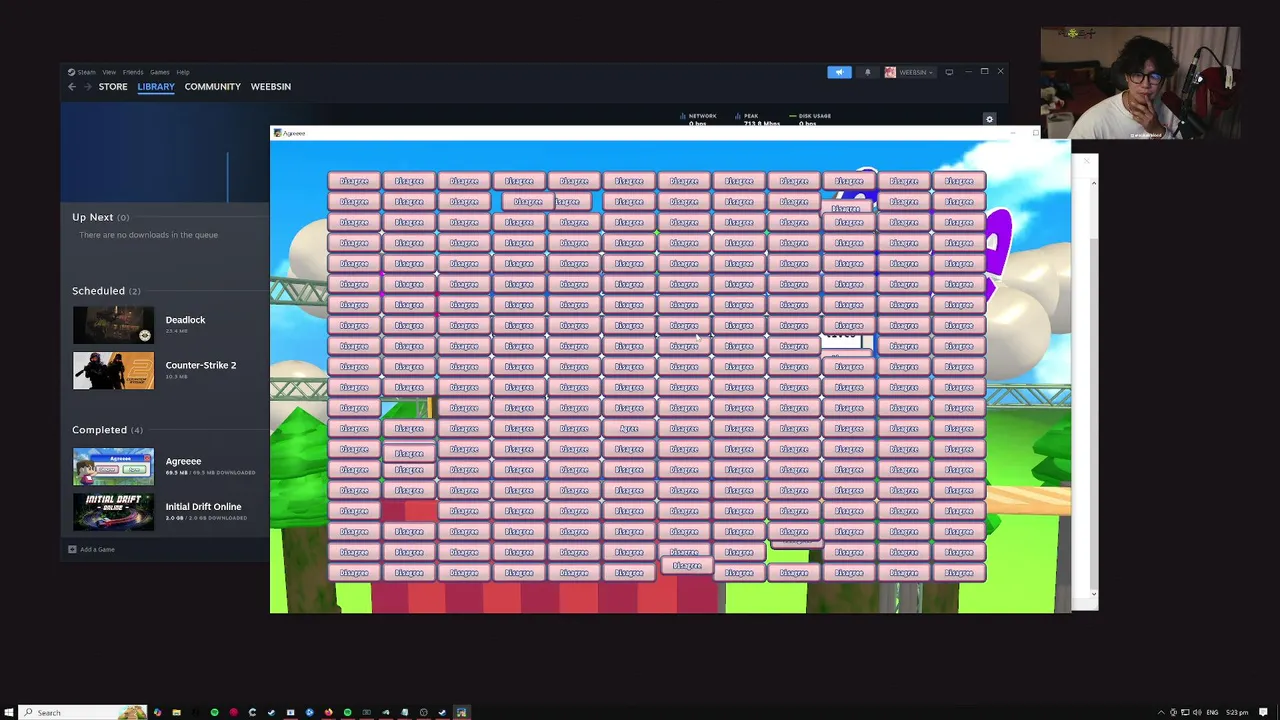Switch to the LIBRARY tab
The width and height of the screenshot is (1280, 720).
click(156, 87)
